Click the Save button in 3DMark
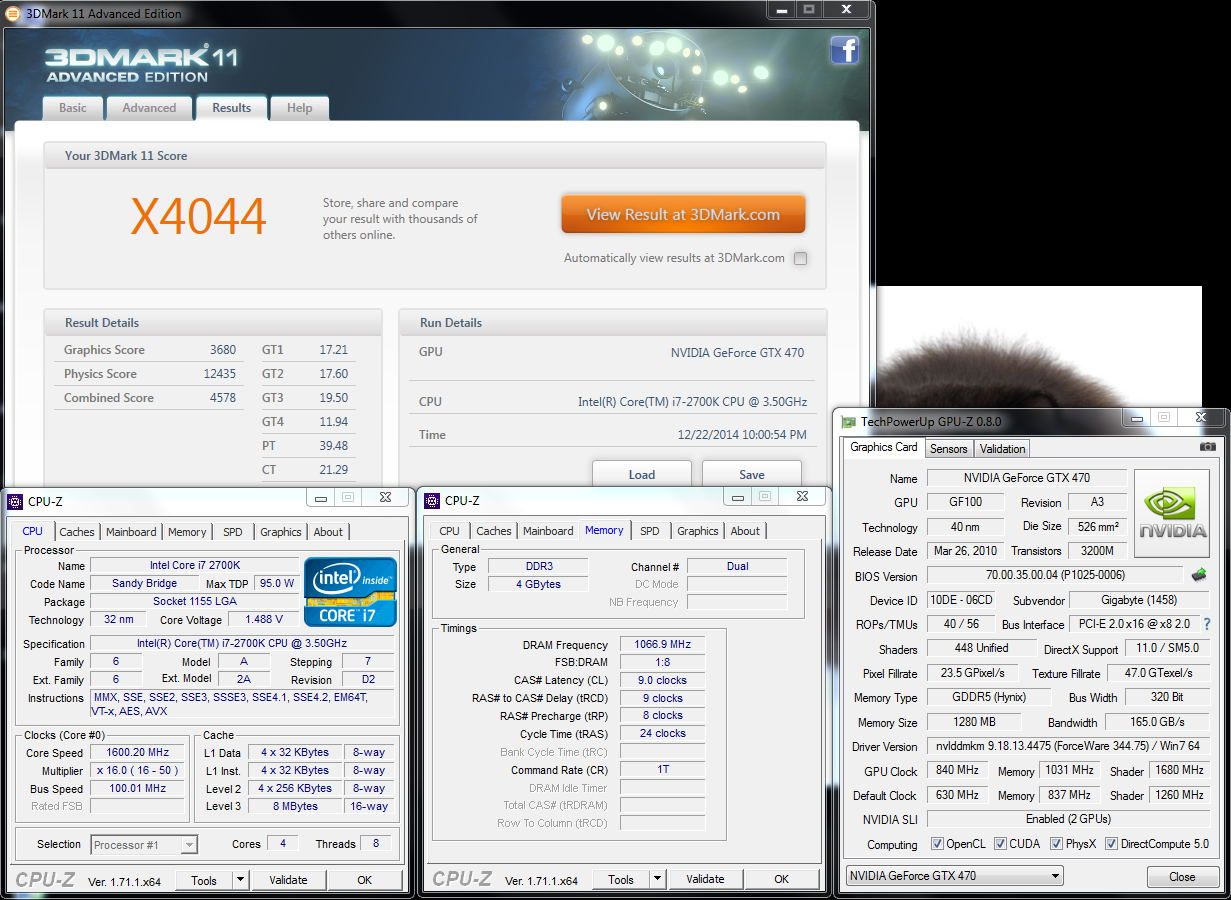Viewport: 1231px width, 900px height. (x=752, y=474)
